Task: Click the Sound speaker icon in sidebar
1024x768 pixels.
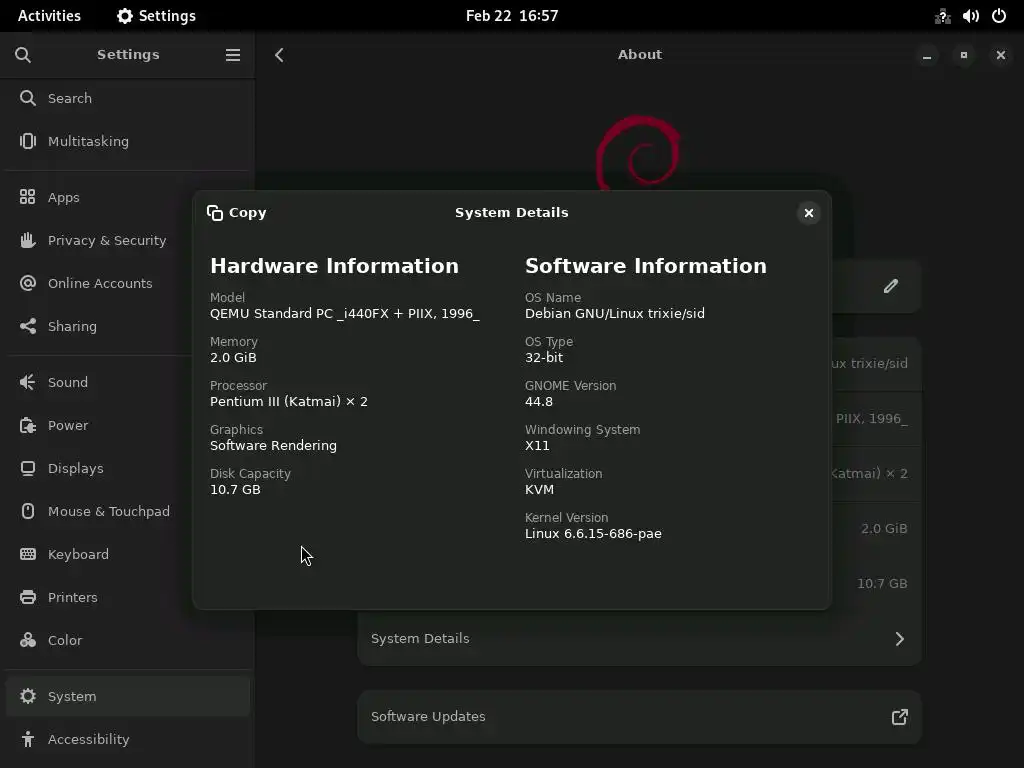Action: pyautogui.click(x=27, y=383)
